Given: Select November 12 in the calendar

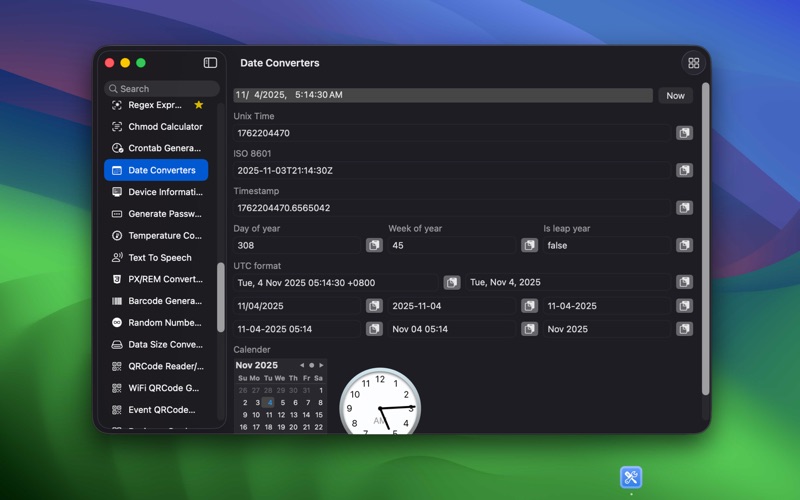Looking at the screenshot, I should (282, 415).
